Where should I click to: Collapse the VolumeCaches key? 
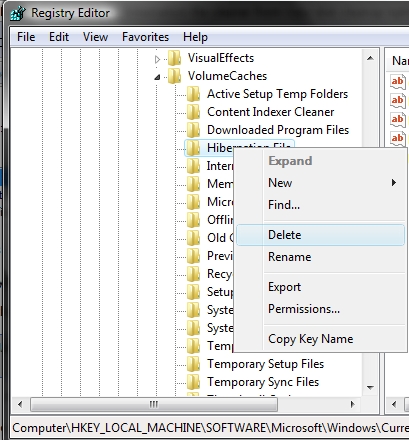pos(157,77)
